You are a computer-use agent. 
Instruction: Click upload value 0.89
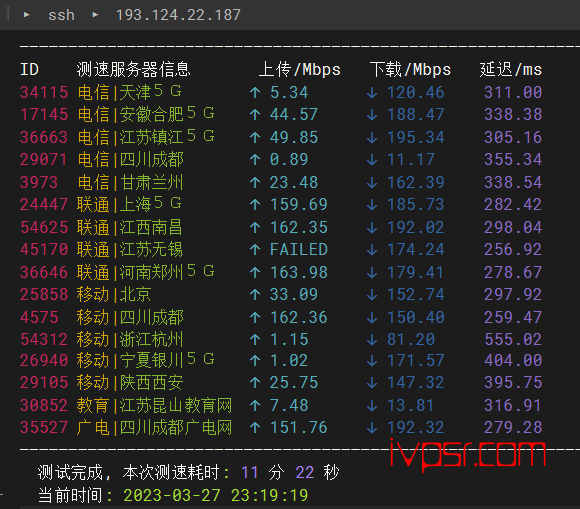[x=289, y=159]
